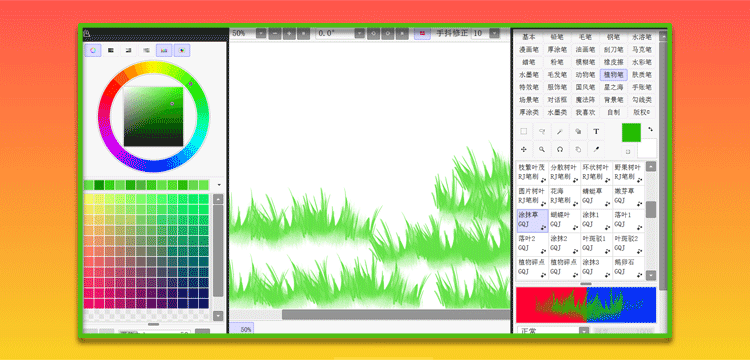Select the rotate view tool
The image size is (750, 360).
560,149
